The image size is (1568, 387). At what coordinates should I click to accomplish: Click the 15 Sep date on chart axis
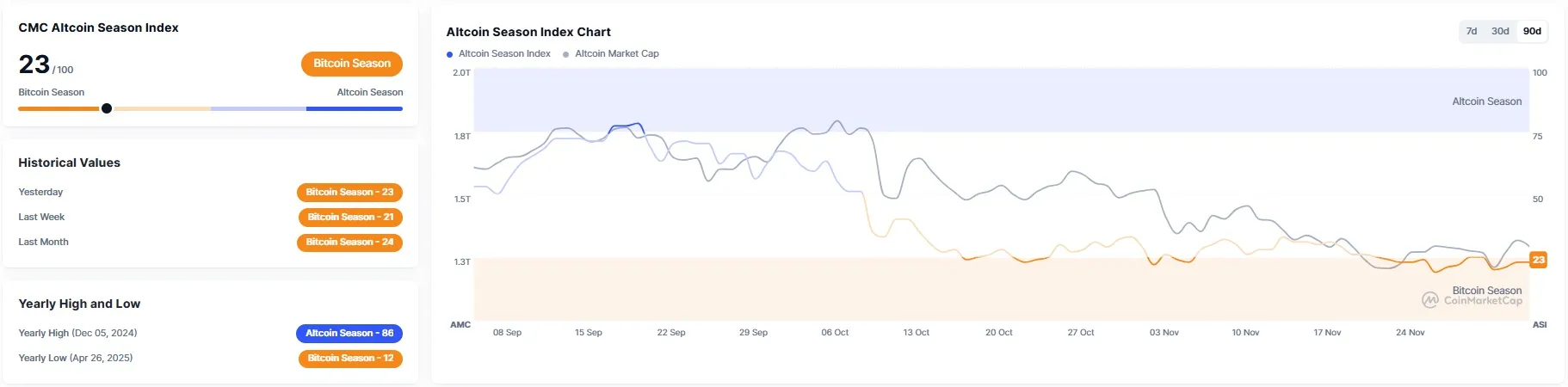pyautogui.click(x=589, y=333)
